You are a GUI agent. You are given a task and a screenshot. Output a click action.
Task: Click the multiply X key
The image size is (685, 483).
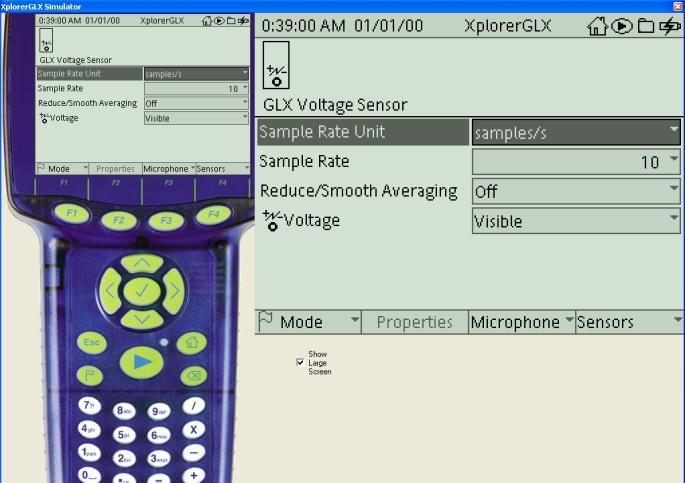(x=194, y=429)
